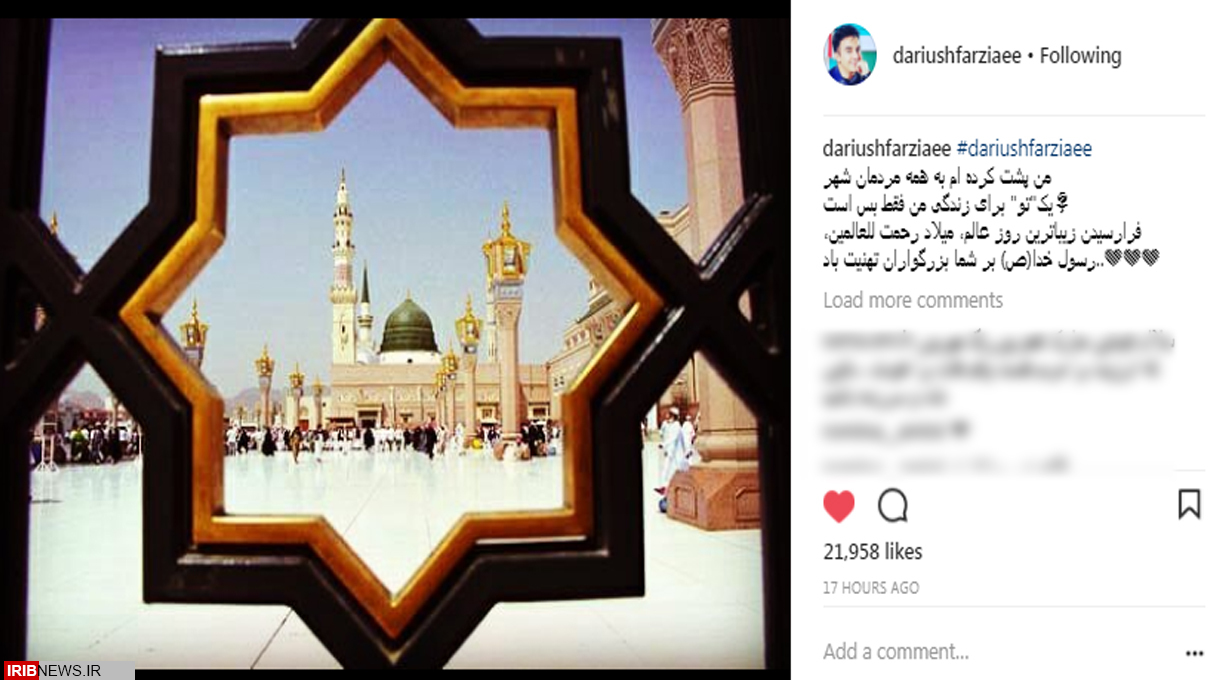Click the white minaret in photo

coord(343,268)
